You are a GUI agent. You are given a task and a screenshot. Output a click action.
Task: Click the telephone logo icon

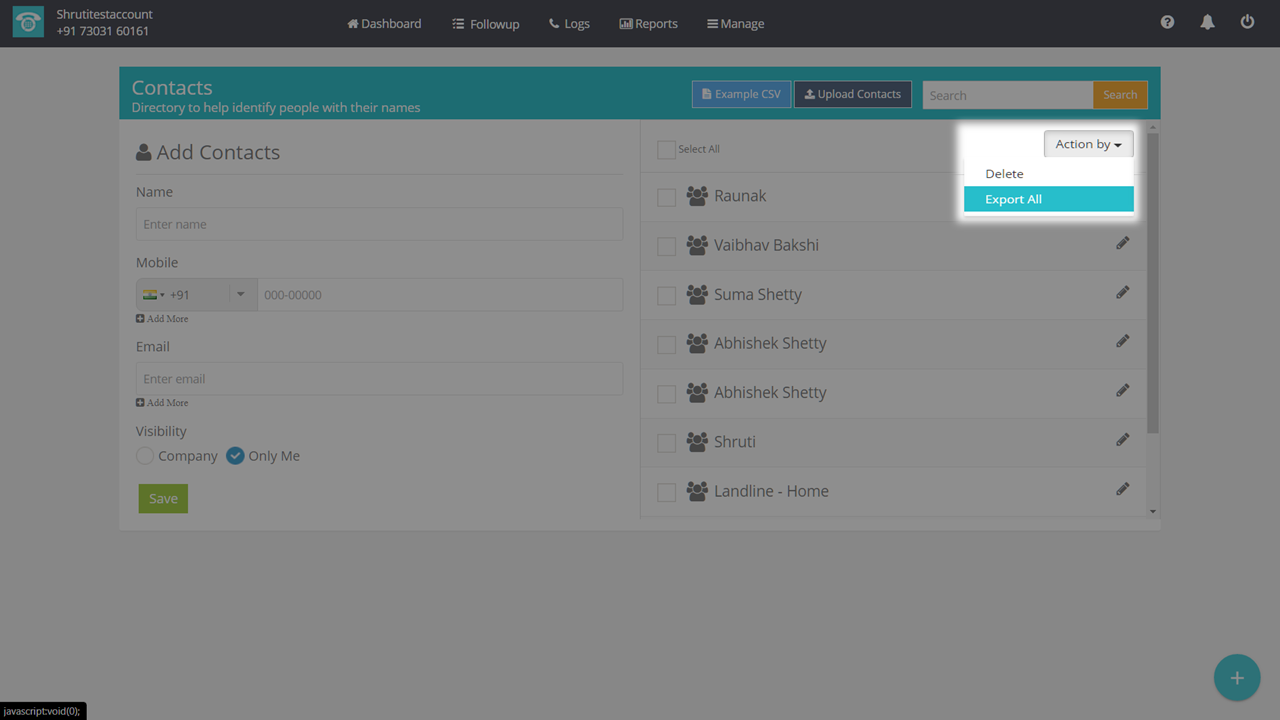28,23
